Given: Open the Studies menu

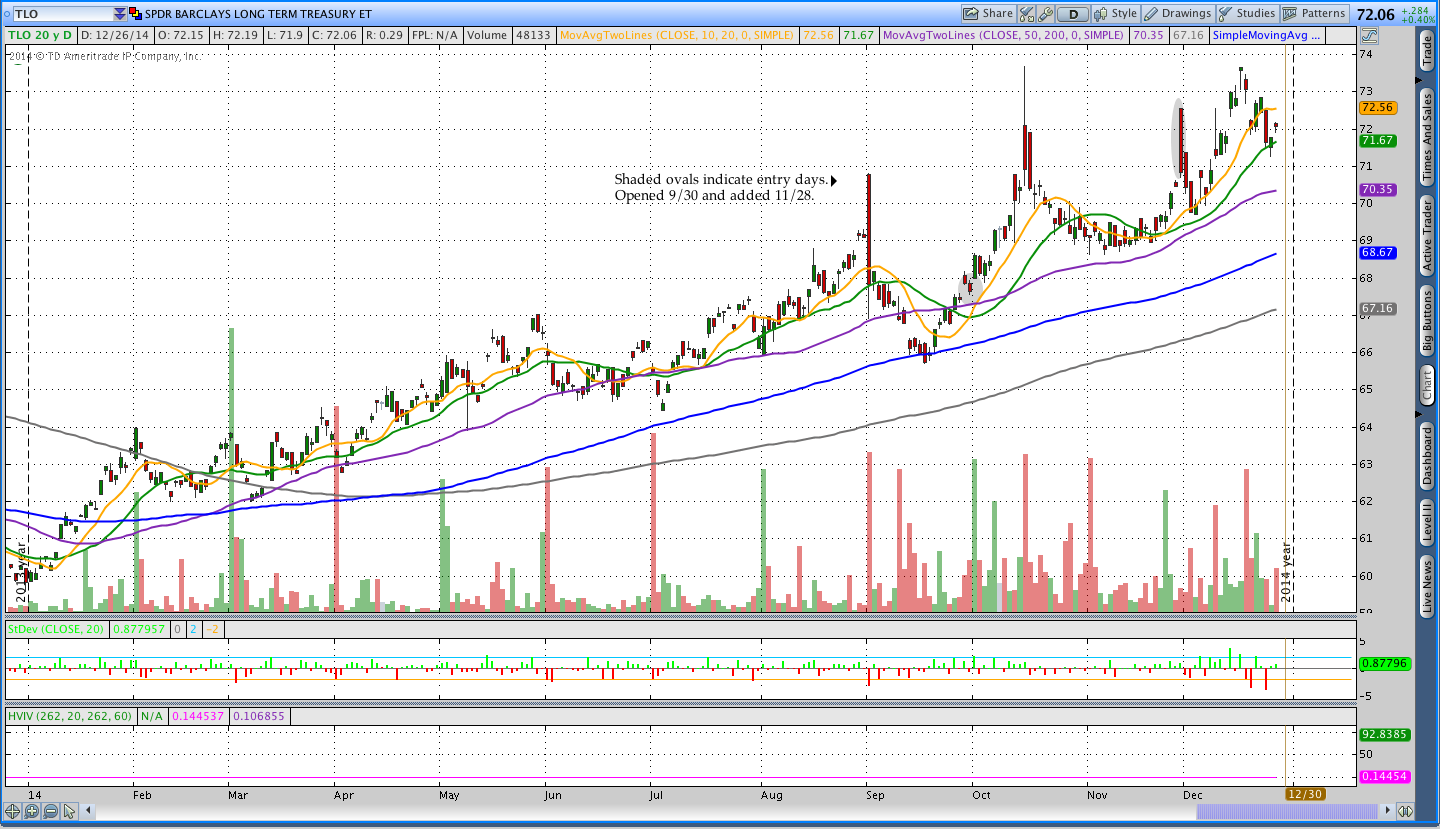Looking at the screenshot, I should (x=1247, y=14).
